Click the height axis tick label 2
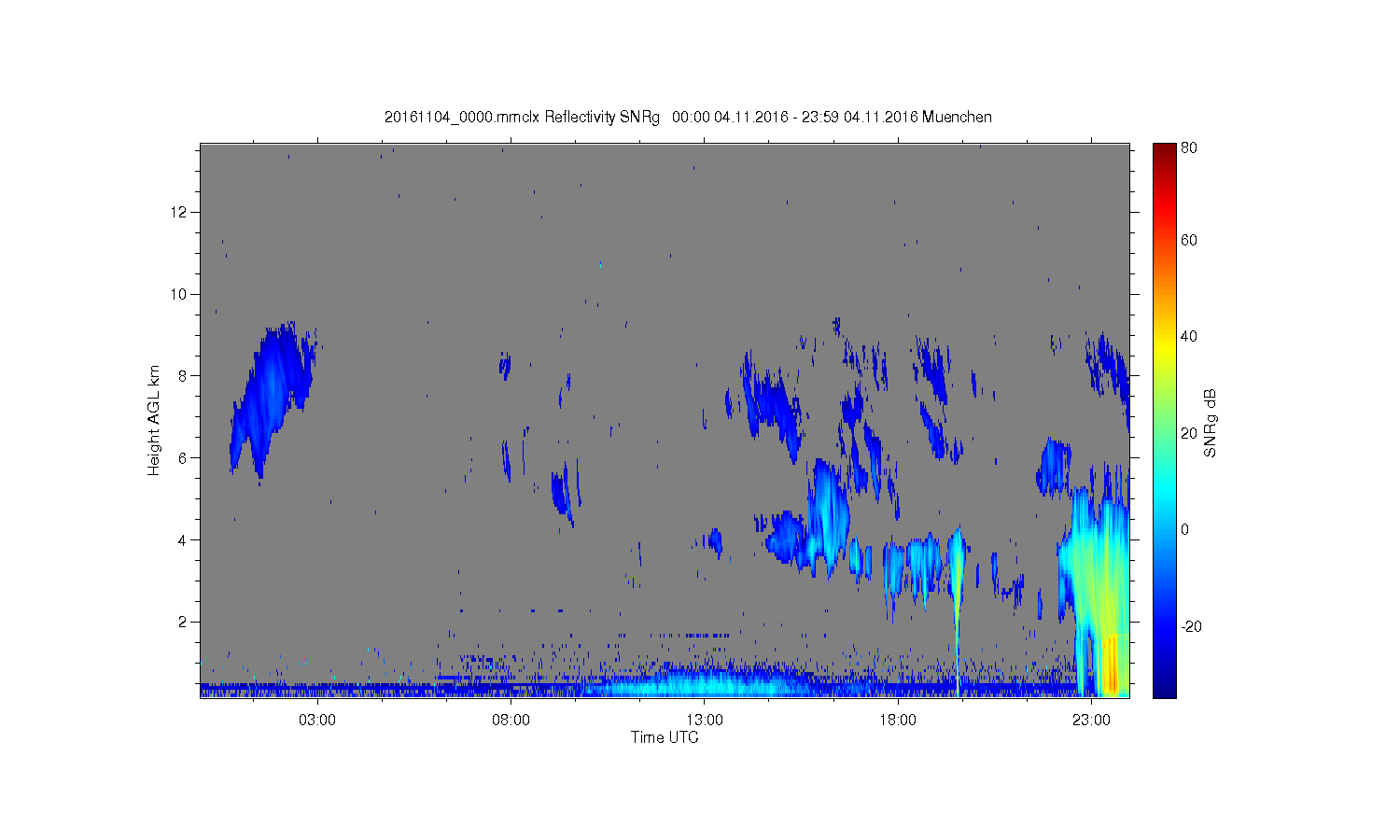This screenshot has width=1400, height=840. (x=183, y=623)
